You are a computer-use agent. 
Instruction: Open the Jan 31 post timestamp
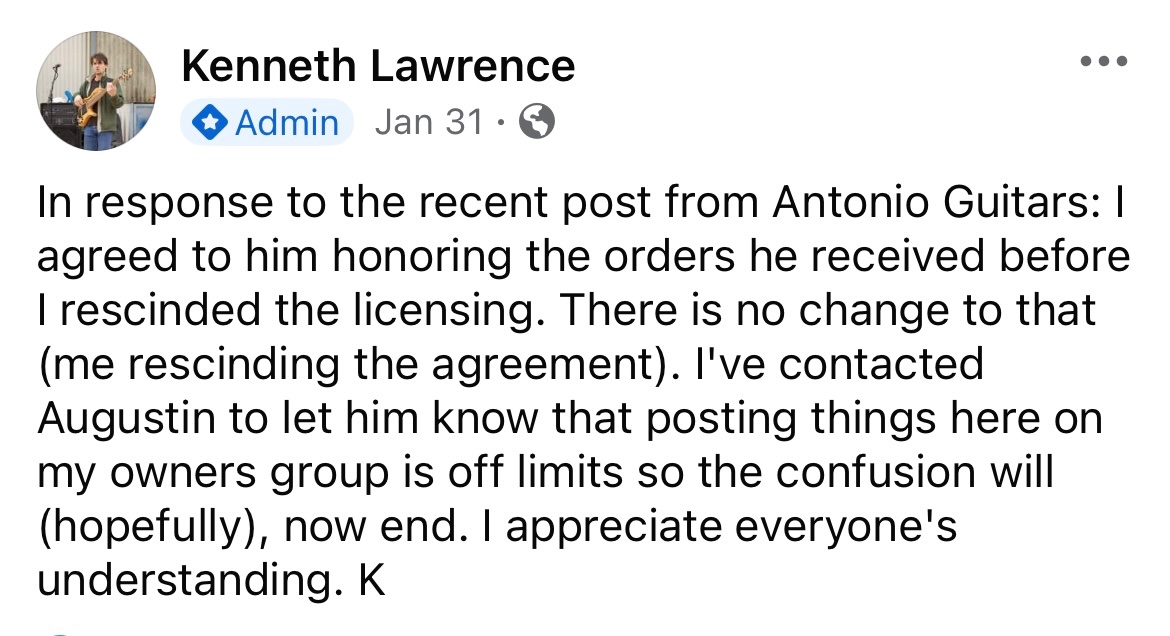tap(428, 122)
